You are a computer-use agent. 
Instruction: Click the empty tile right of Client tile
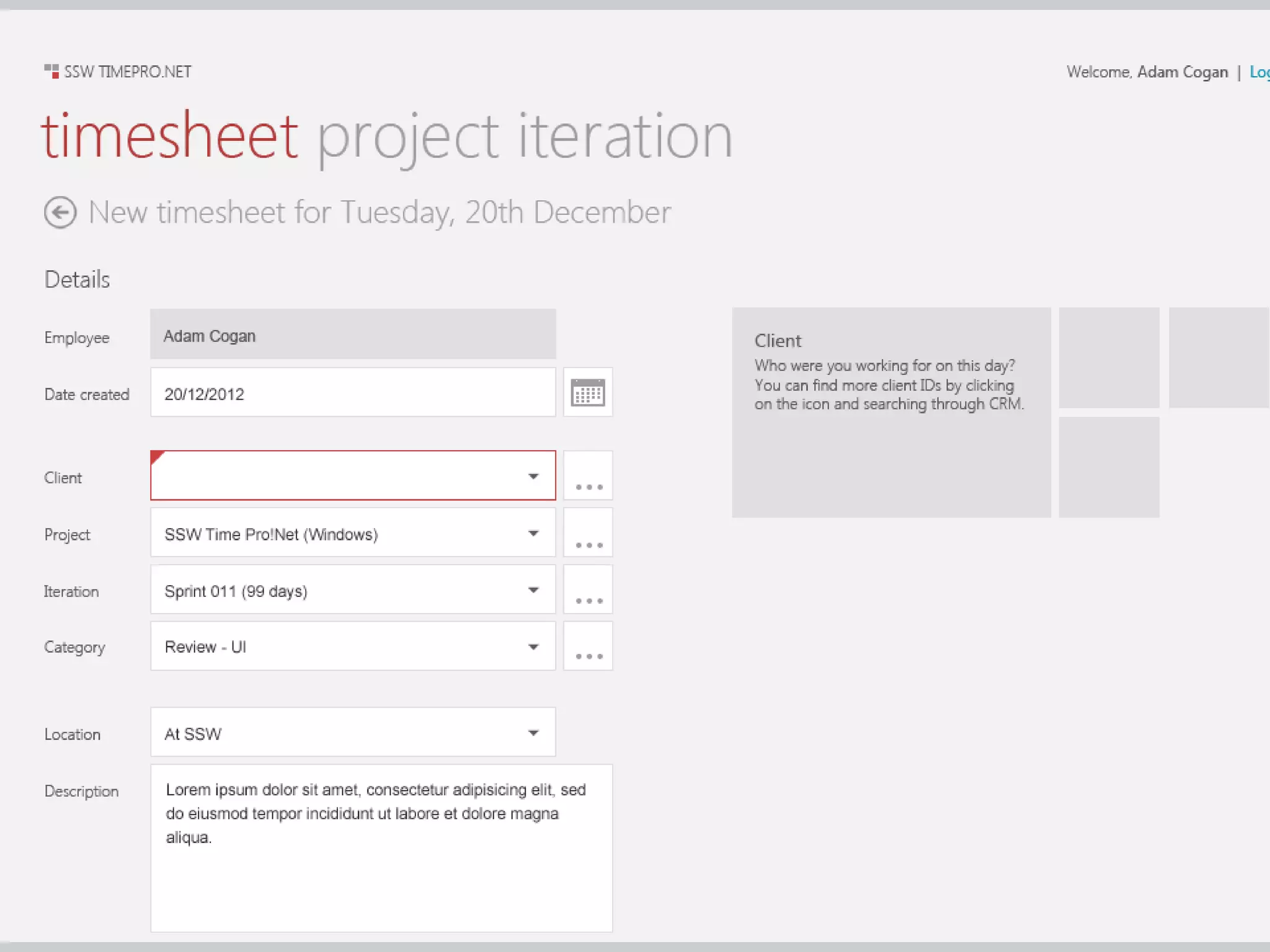coord(1109,358)
